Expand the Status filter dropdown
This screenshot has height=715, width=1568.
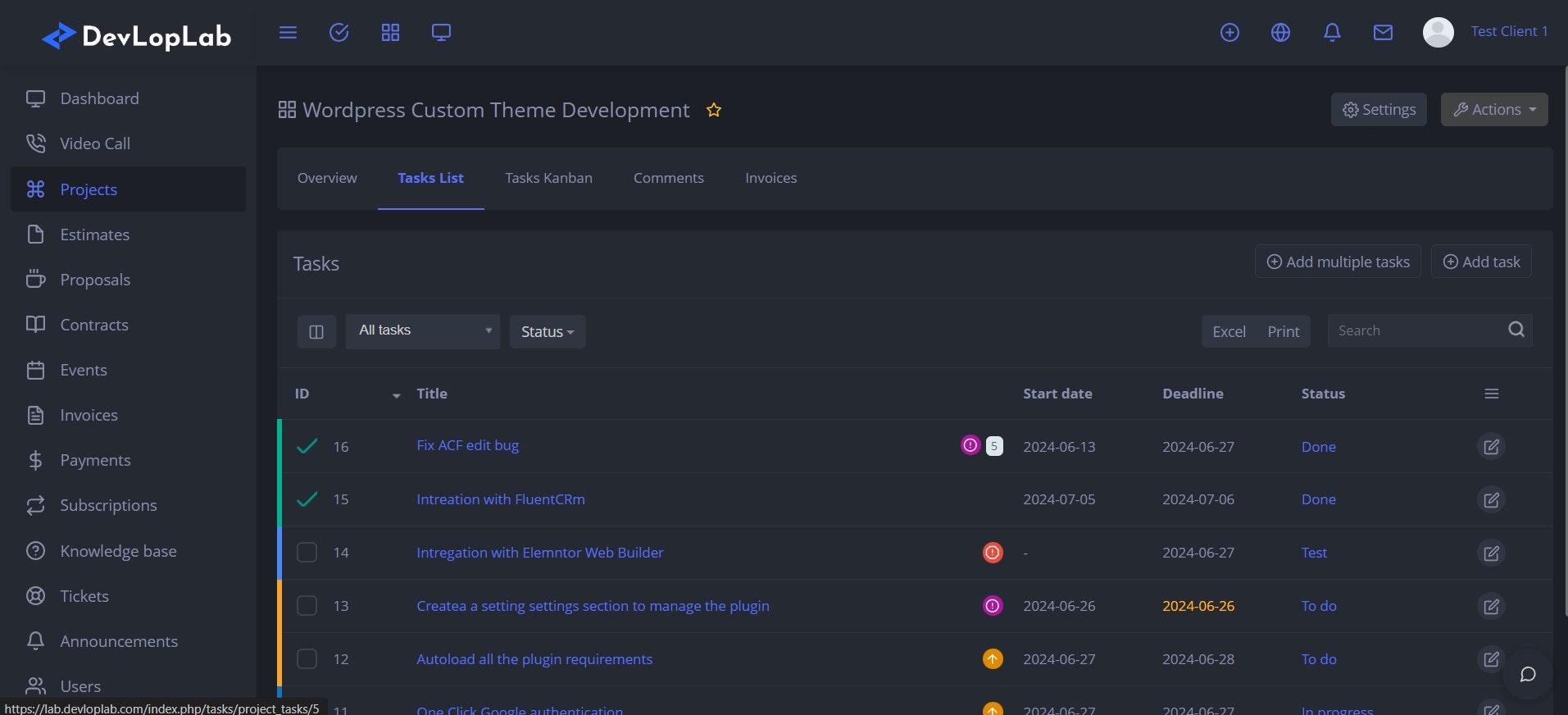click(x=547, y=332)
